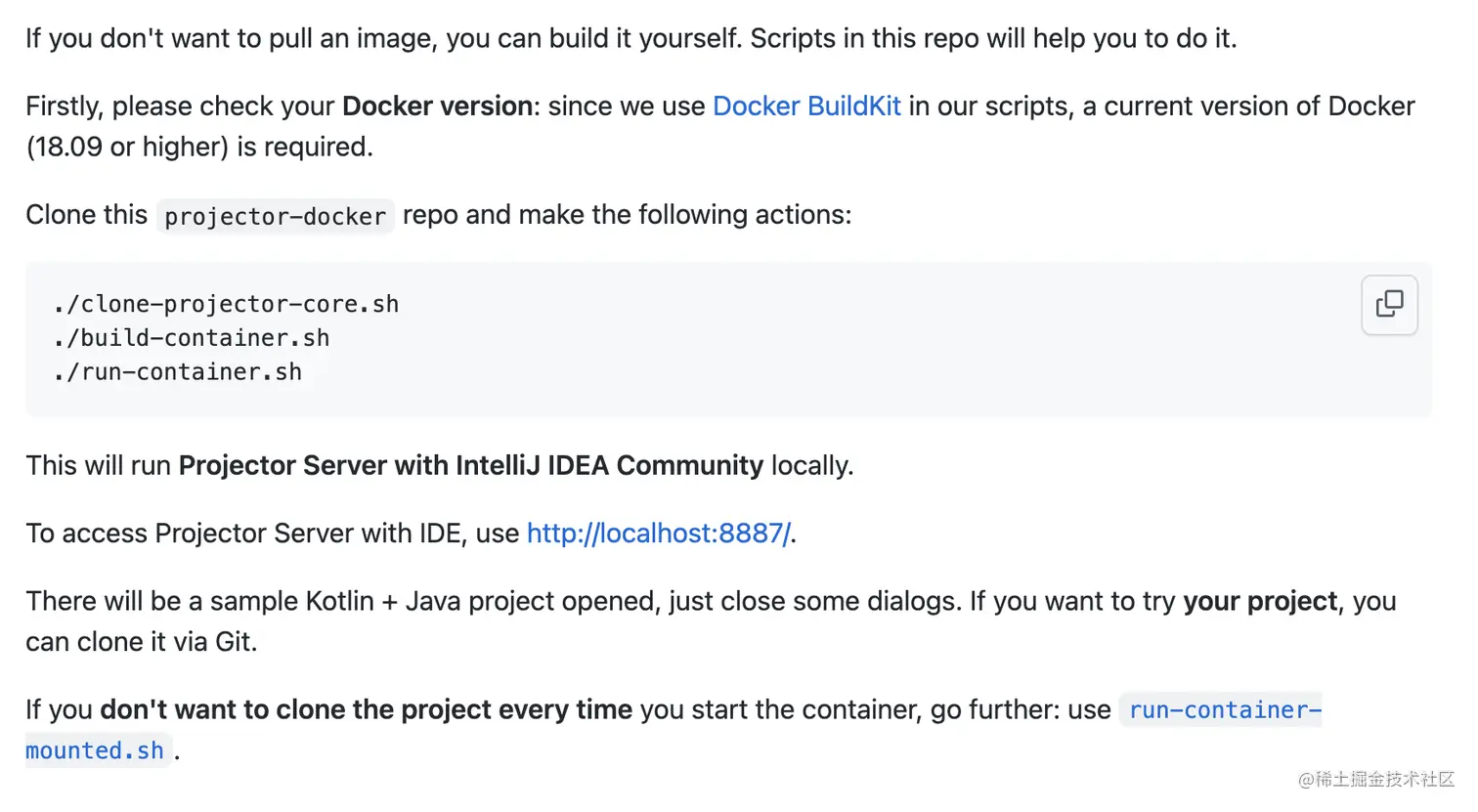Click the ./run-container.sh command line

(x=178, y=372)
